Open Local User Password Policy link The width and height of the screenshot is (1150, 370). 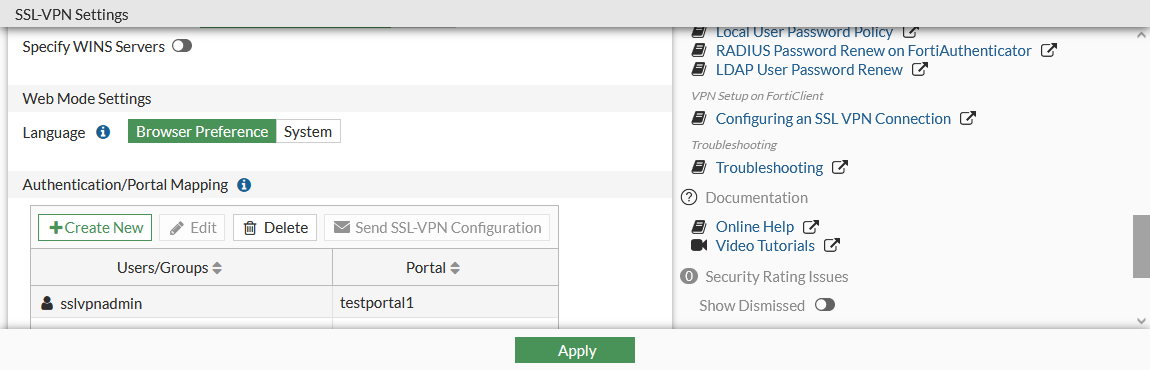tap(804, 32)
